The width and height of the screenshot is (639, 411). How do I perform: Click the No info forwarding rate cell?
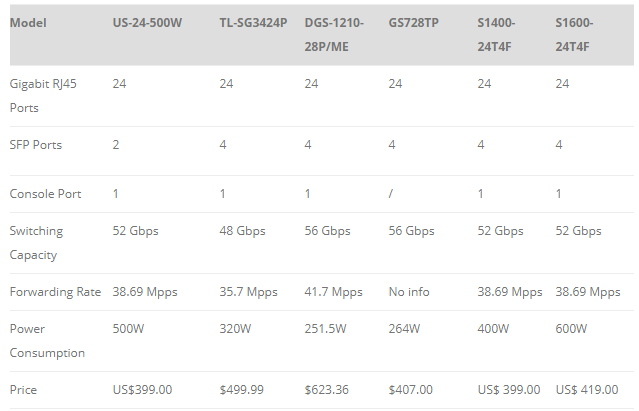(409, 292)
